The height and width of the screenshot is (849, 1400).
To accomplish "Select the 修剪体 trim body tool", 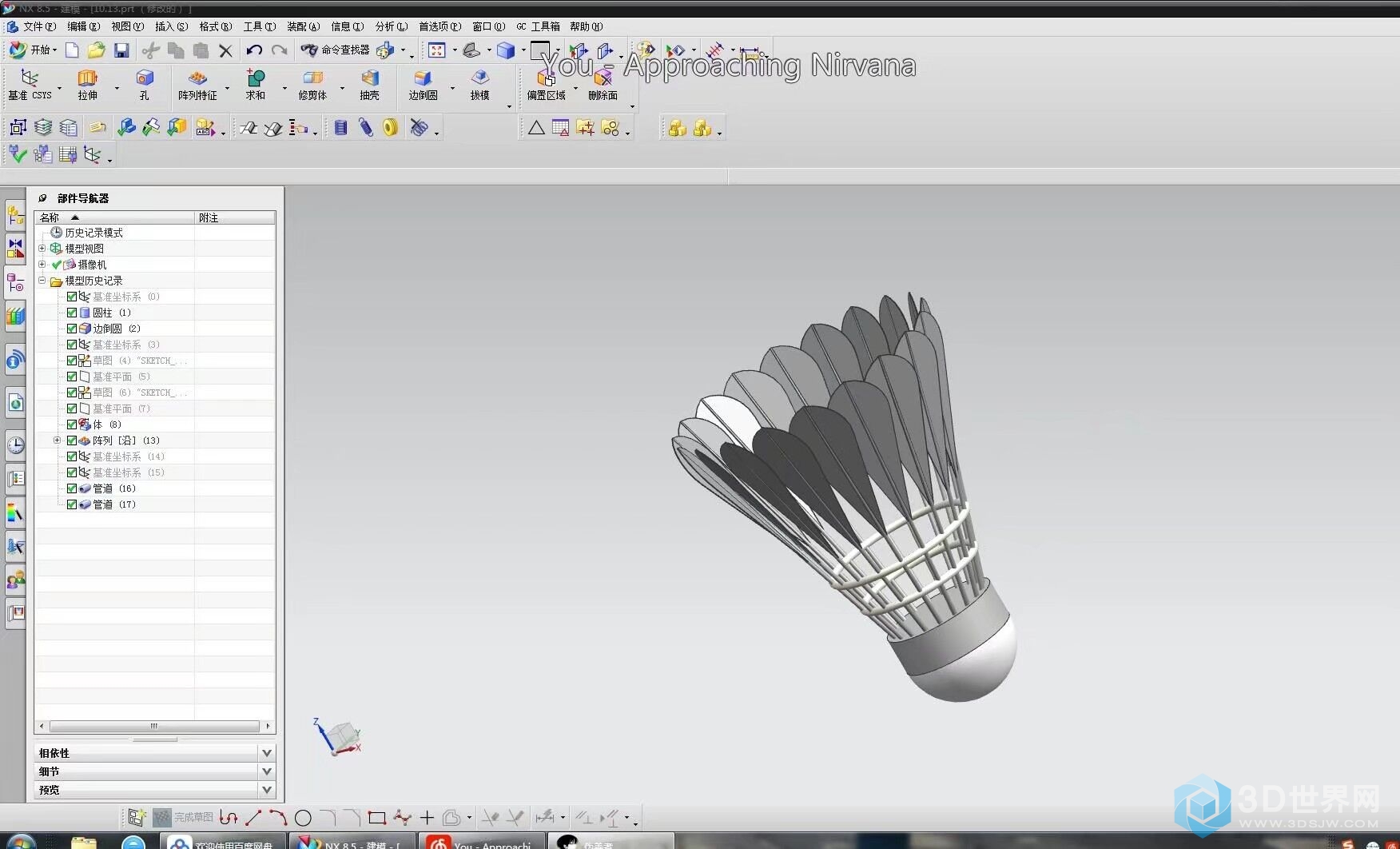I will pyautogui.click(x=312, y=85).
